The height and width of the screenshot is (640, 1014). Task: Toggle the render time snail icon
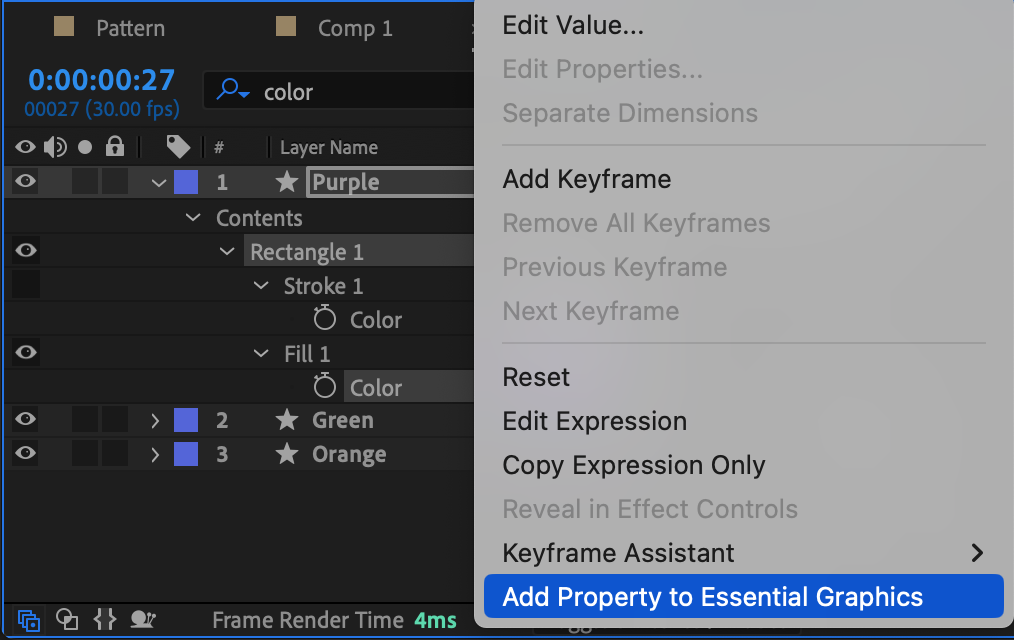click(x=143, y=620)
